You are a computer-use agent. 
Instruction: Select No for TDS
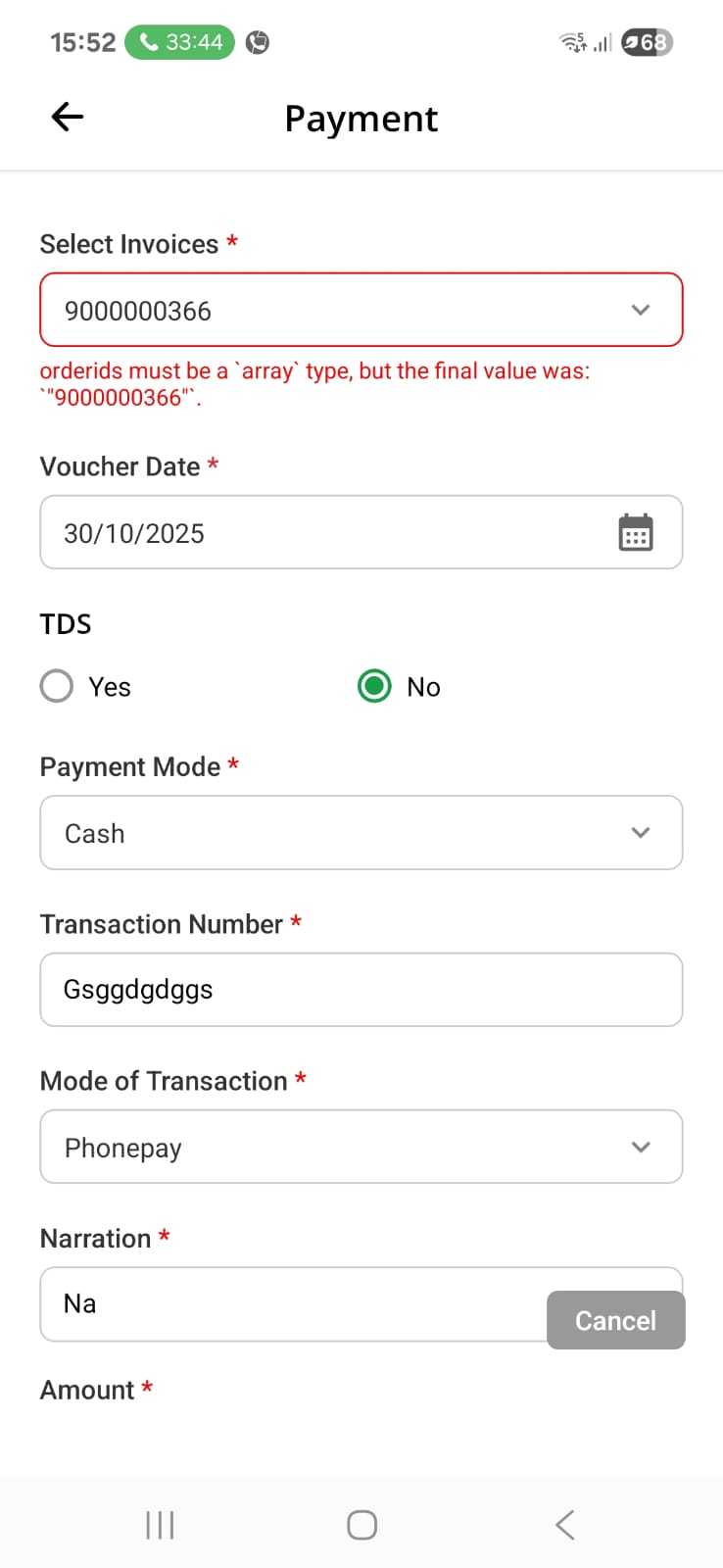(374, 686)
